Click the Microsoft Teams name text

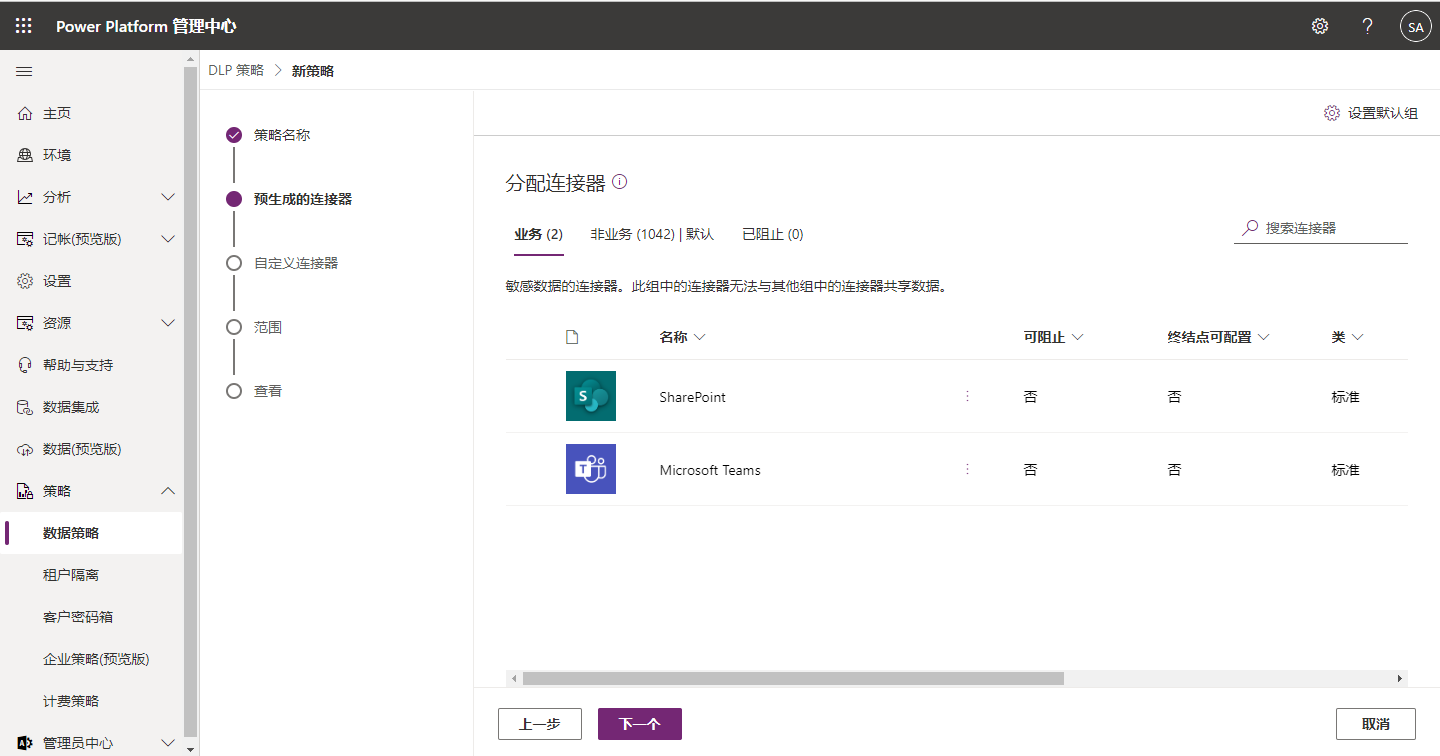(x=710, y=470)
